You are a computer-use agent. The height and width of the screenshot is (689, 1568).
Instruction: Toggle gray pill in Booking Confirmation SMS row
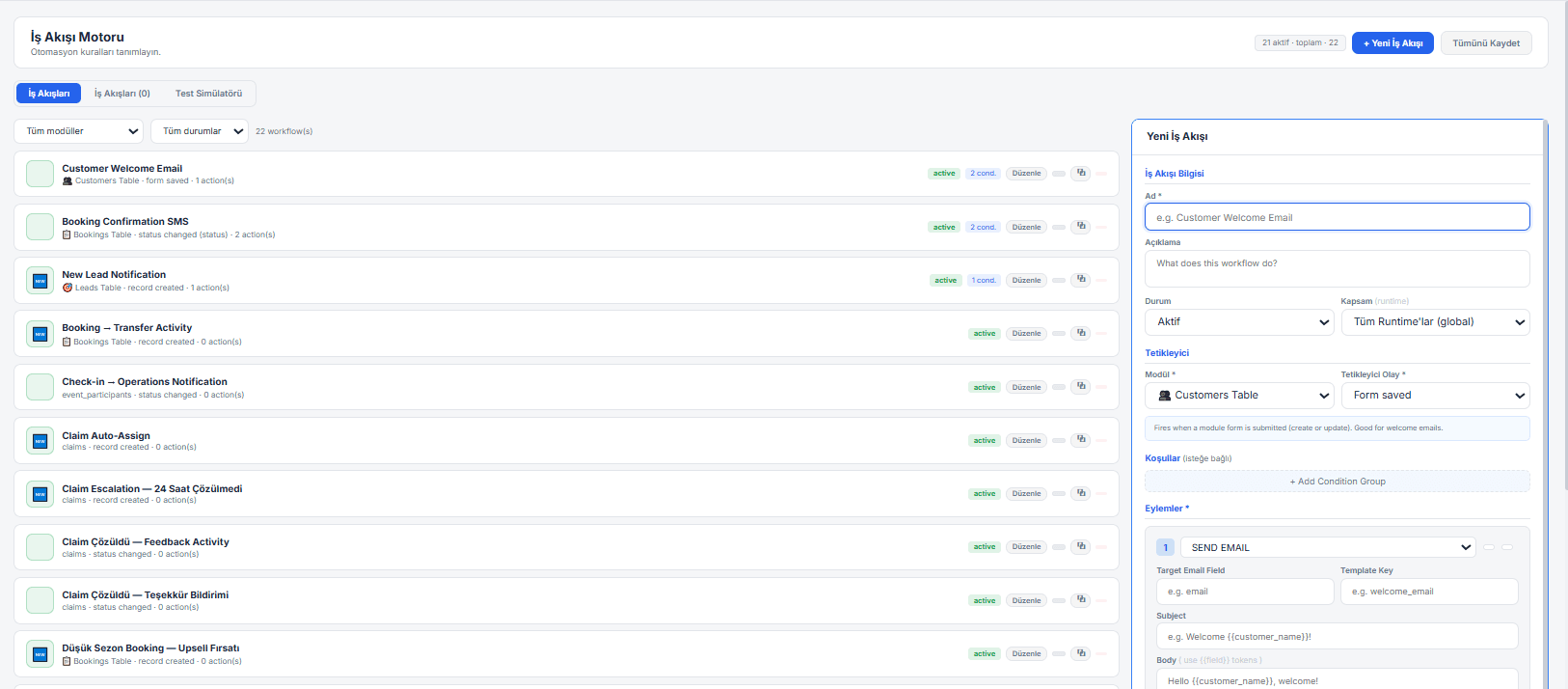pos(1059,227)
